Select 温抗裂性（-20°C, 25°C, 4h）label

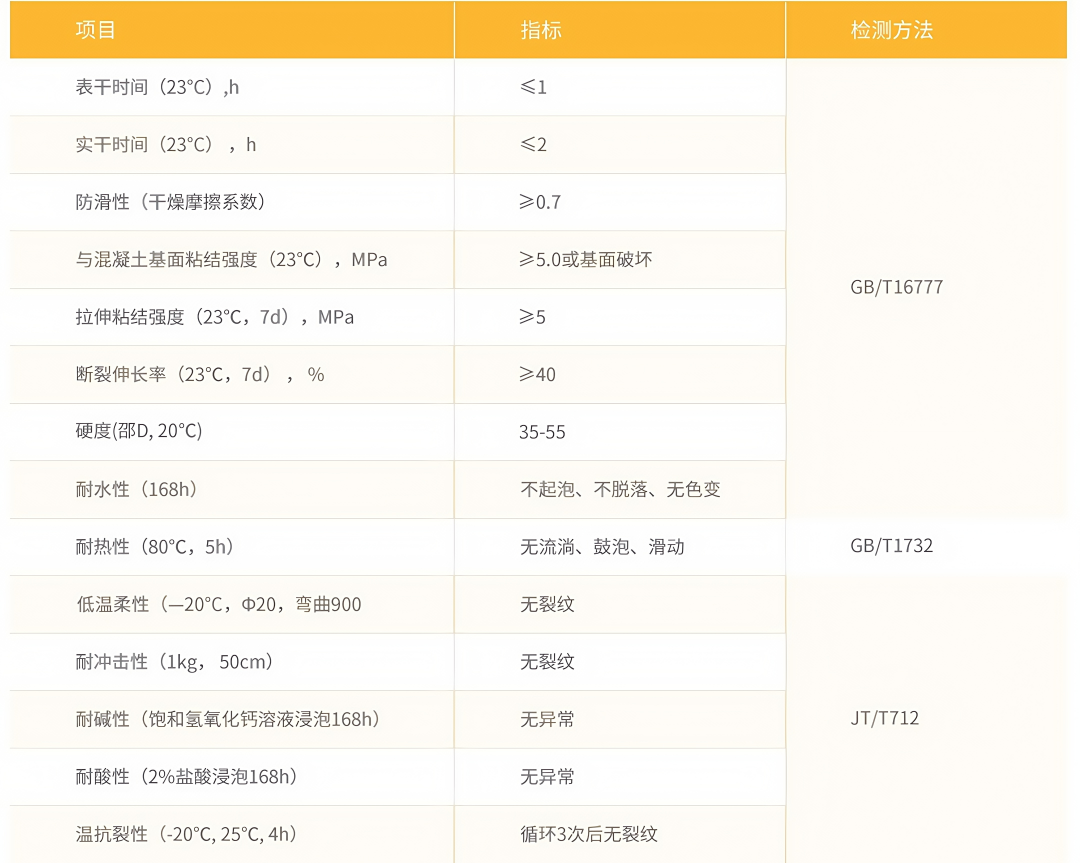(187, 834)
